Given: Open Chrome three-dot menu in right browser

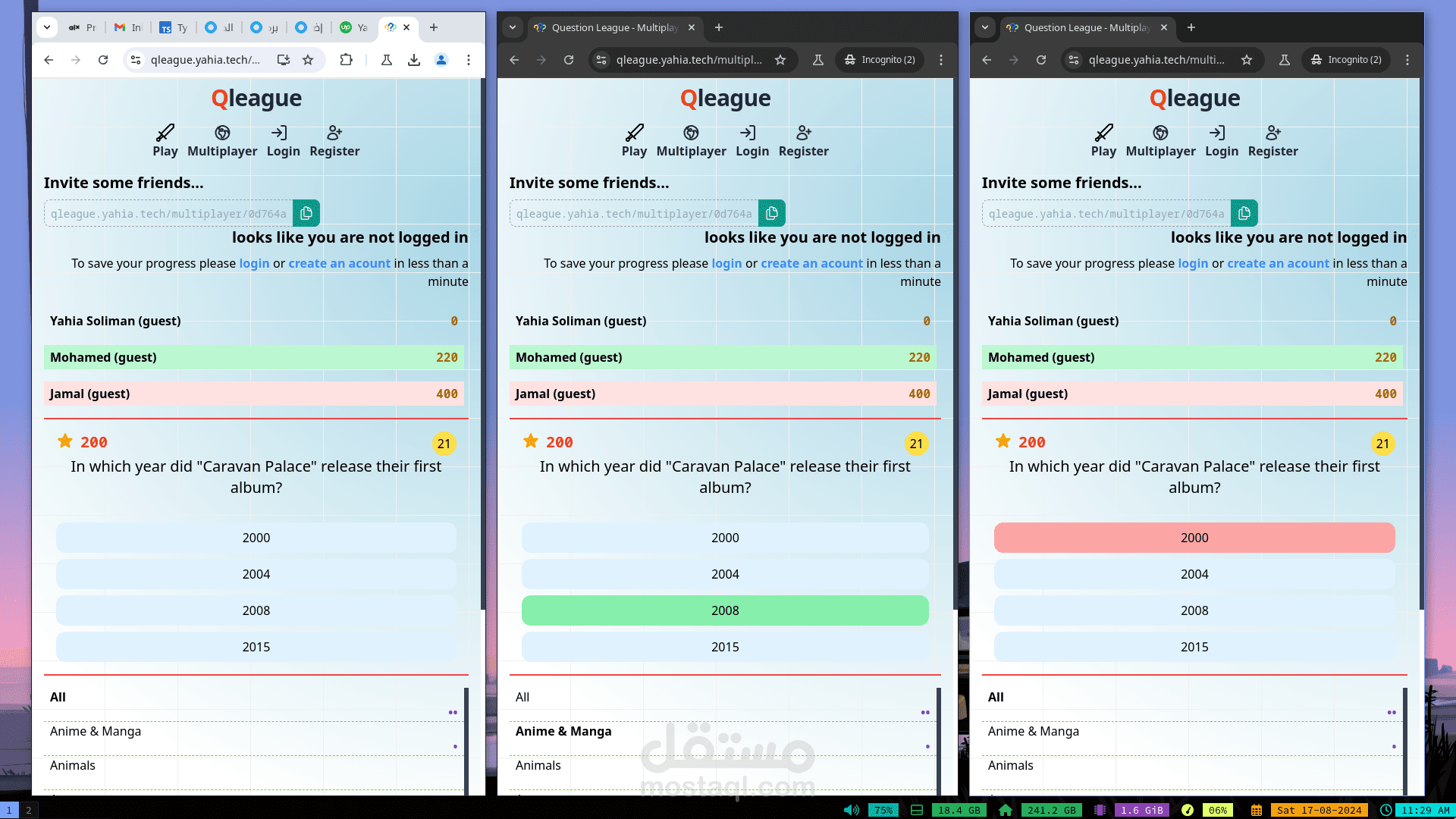Looking at the screenshot, I should tap(1407, 60).
